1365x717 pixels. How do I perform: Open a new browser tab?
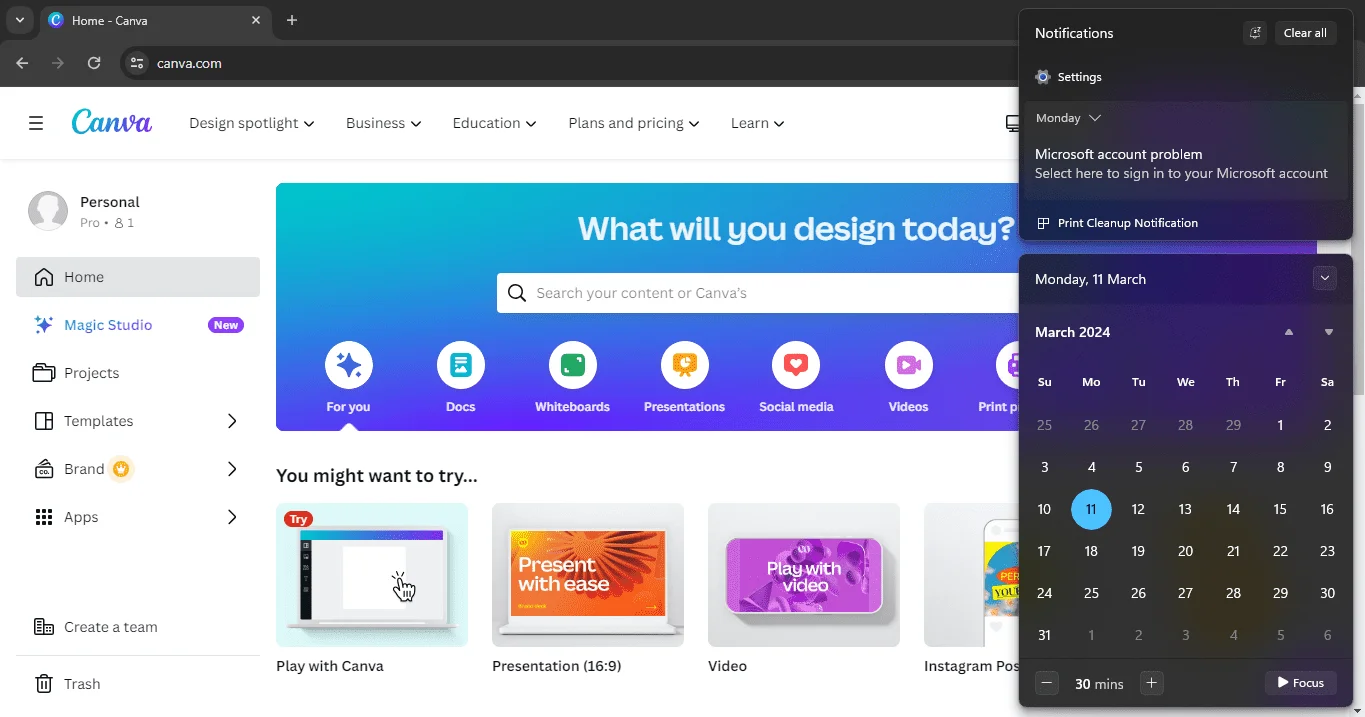[292, 20]
